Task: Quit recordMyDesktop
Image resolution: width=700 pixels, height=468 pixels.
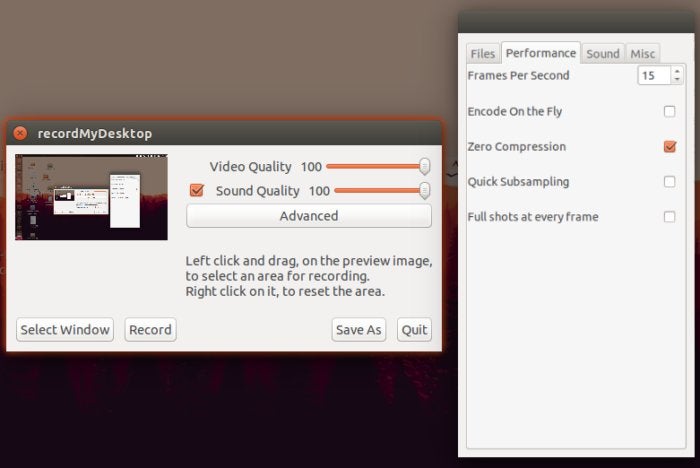Action: coord(414,330)
